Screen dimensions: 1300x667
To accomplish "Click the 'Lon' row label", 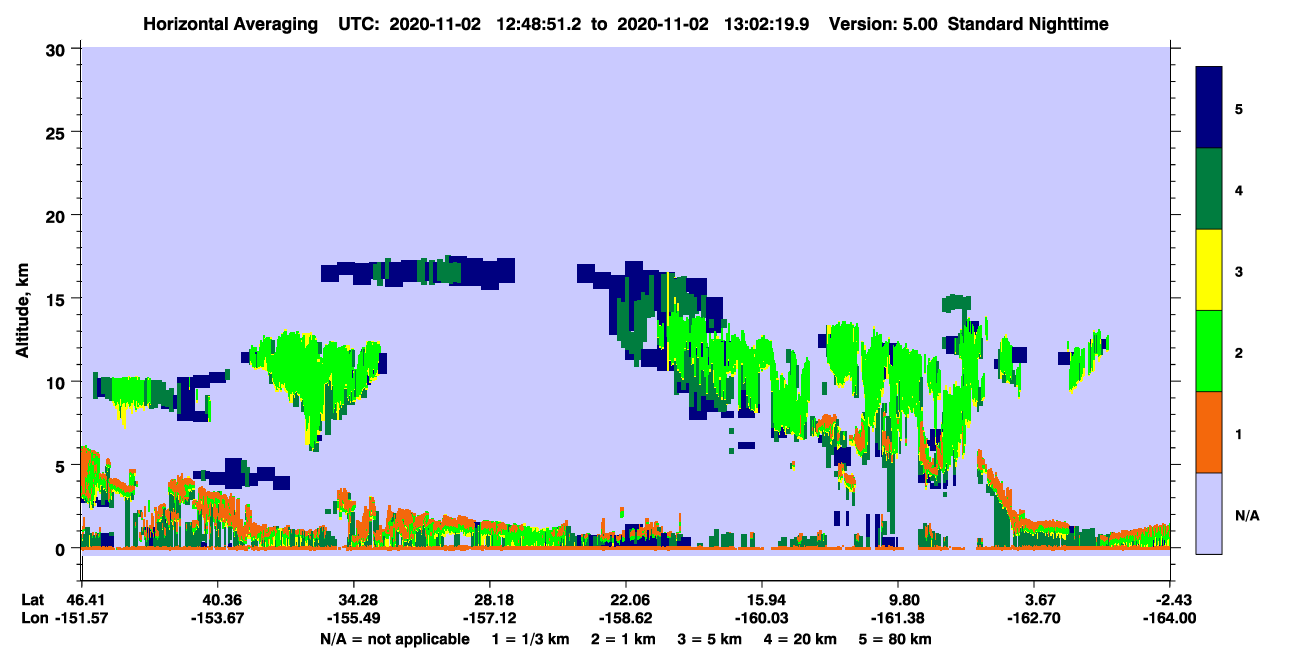I will [x=33, y=618].
